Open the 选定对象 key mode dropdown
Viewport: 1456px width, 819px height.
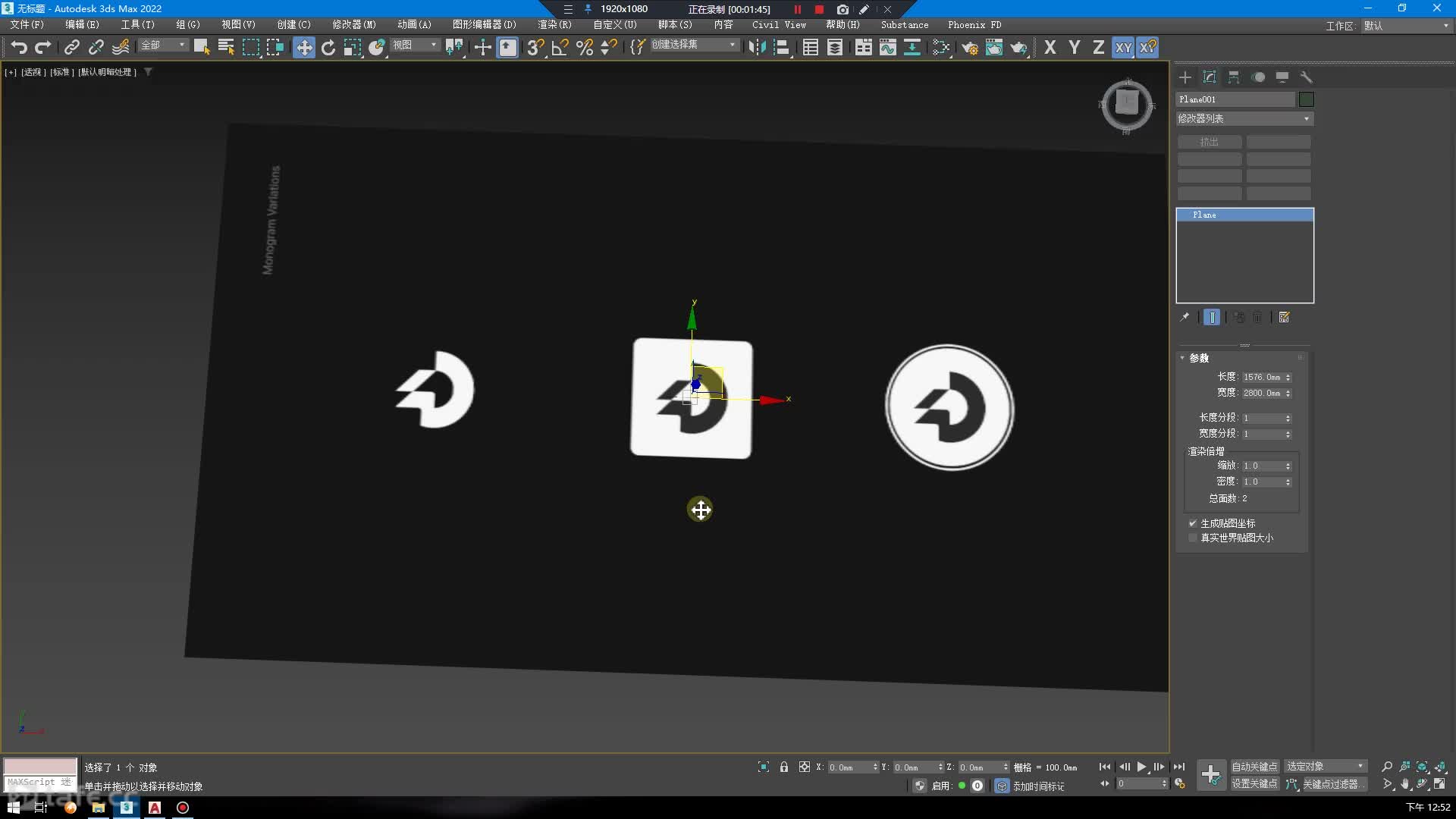pos(1326,767)
